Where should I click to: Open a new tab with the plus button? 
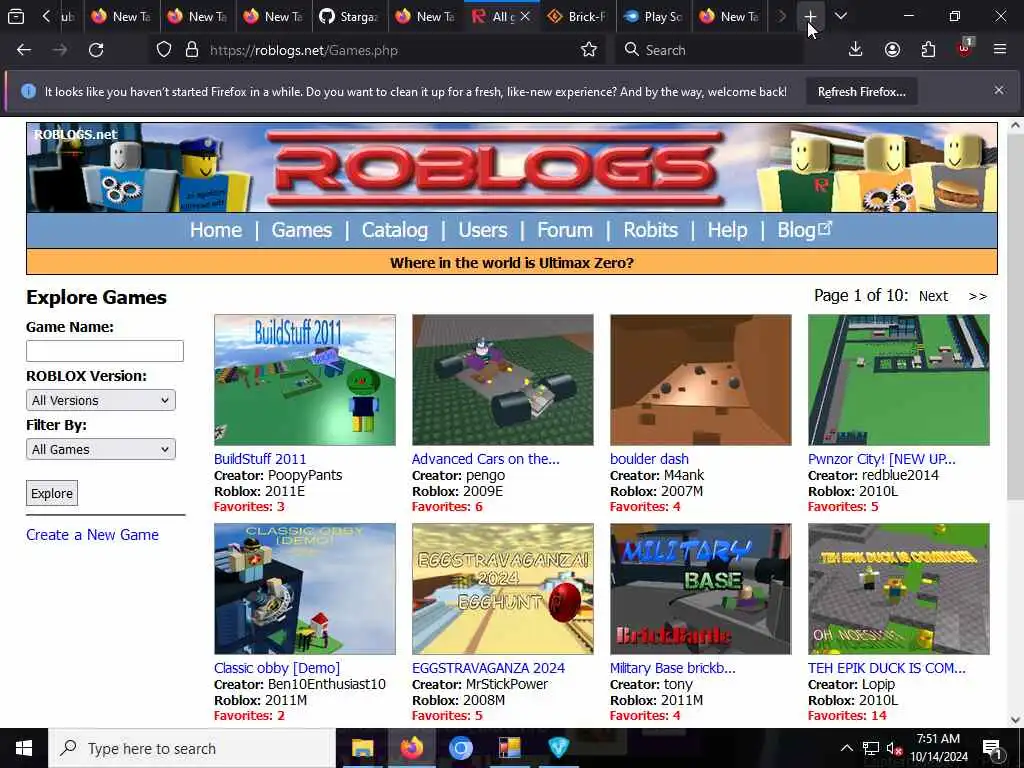(810, 16)
